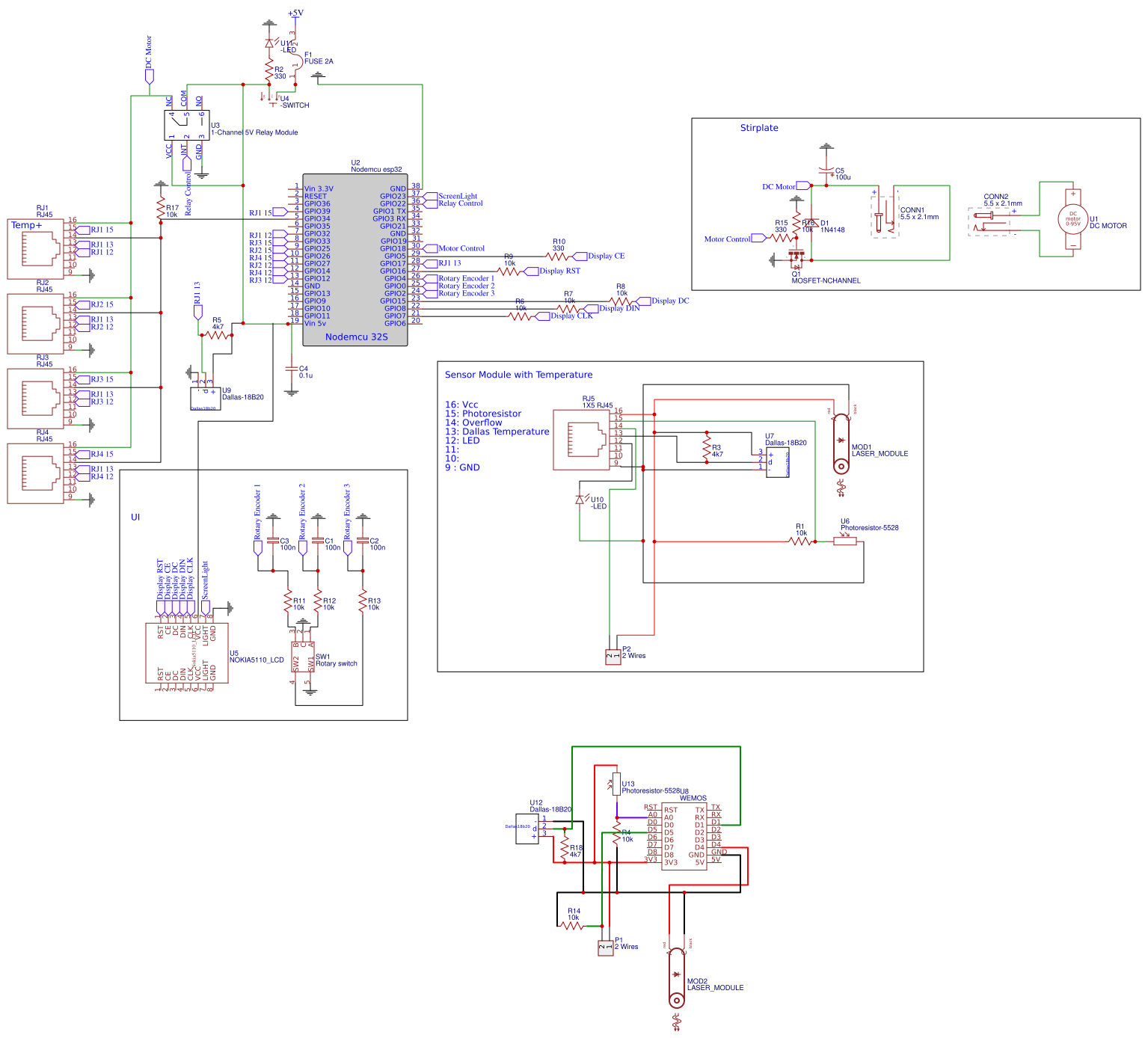Screen dimensions: 1148x1038
Task: Select the 1N4148 diode D1 symbol
Action: coord(811,224)
